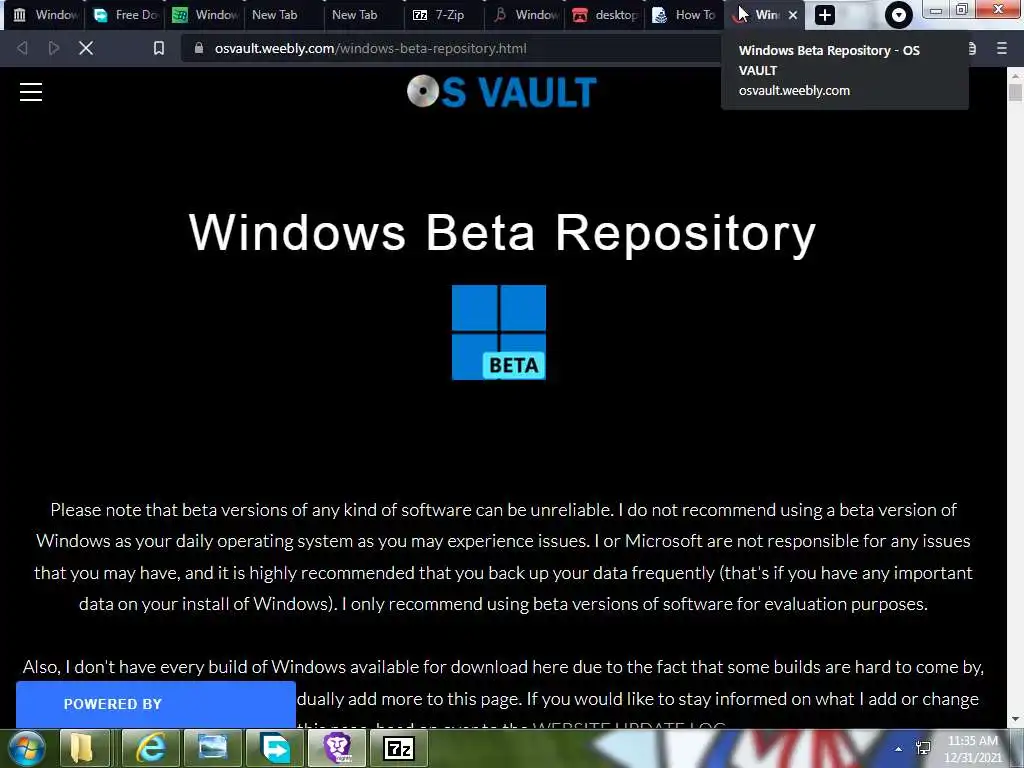Open the Windows Start menu

click(x=27, y=748)
